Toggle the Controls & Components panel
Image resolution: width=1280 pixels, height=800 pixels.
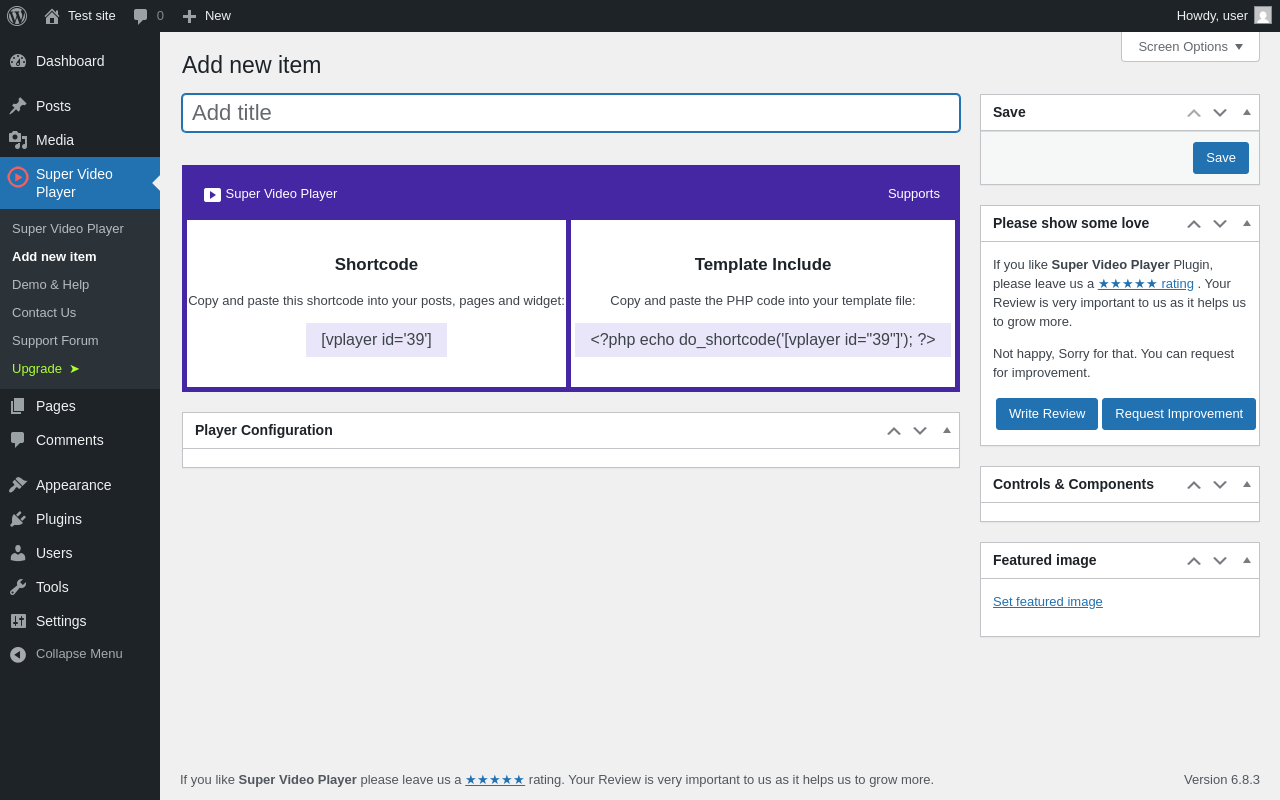1247,484
